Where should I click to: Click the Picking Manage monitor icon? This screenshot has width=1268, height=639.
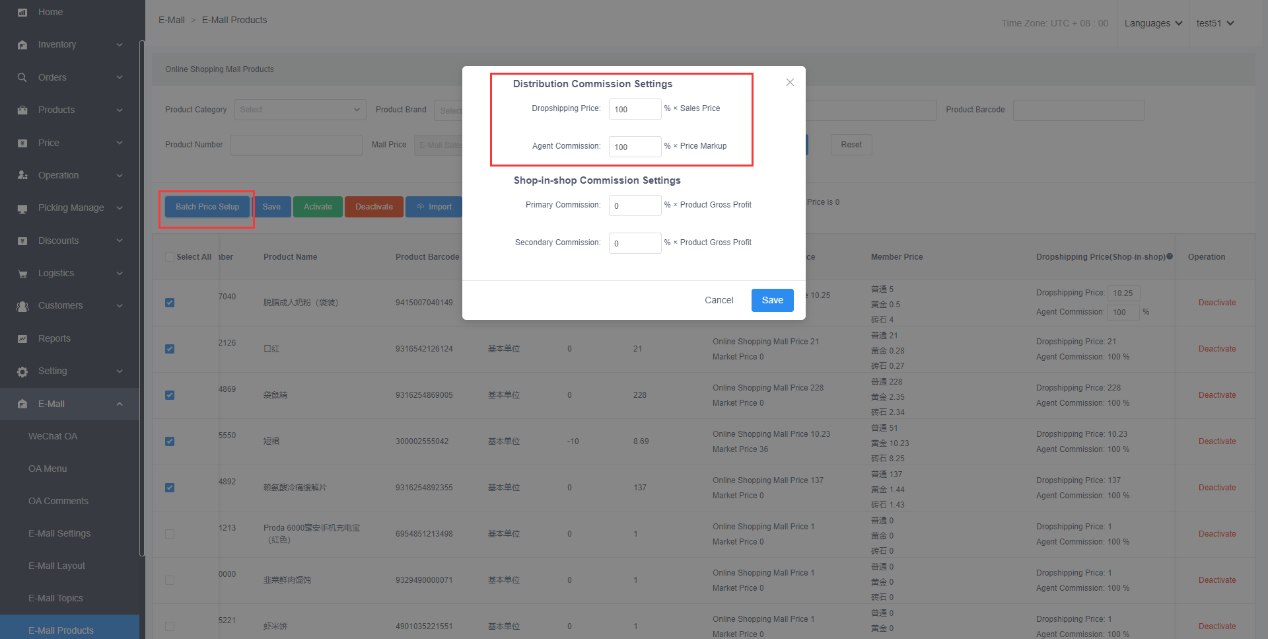(22, 208)
